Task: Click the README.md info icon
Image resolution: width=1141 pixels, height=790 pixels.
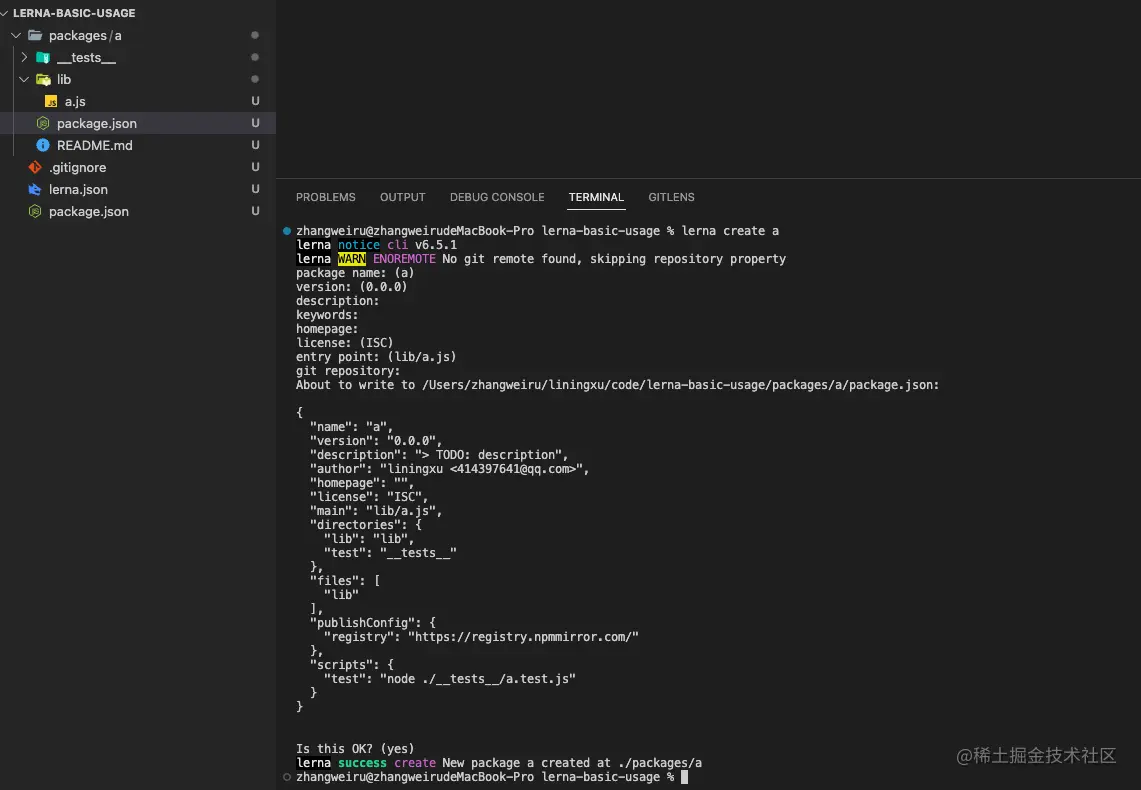Action: (x=43, y=145)
